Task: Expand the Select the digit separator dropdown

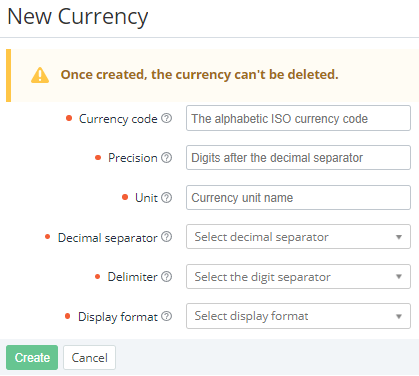Action: coord(298,276)
